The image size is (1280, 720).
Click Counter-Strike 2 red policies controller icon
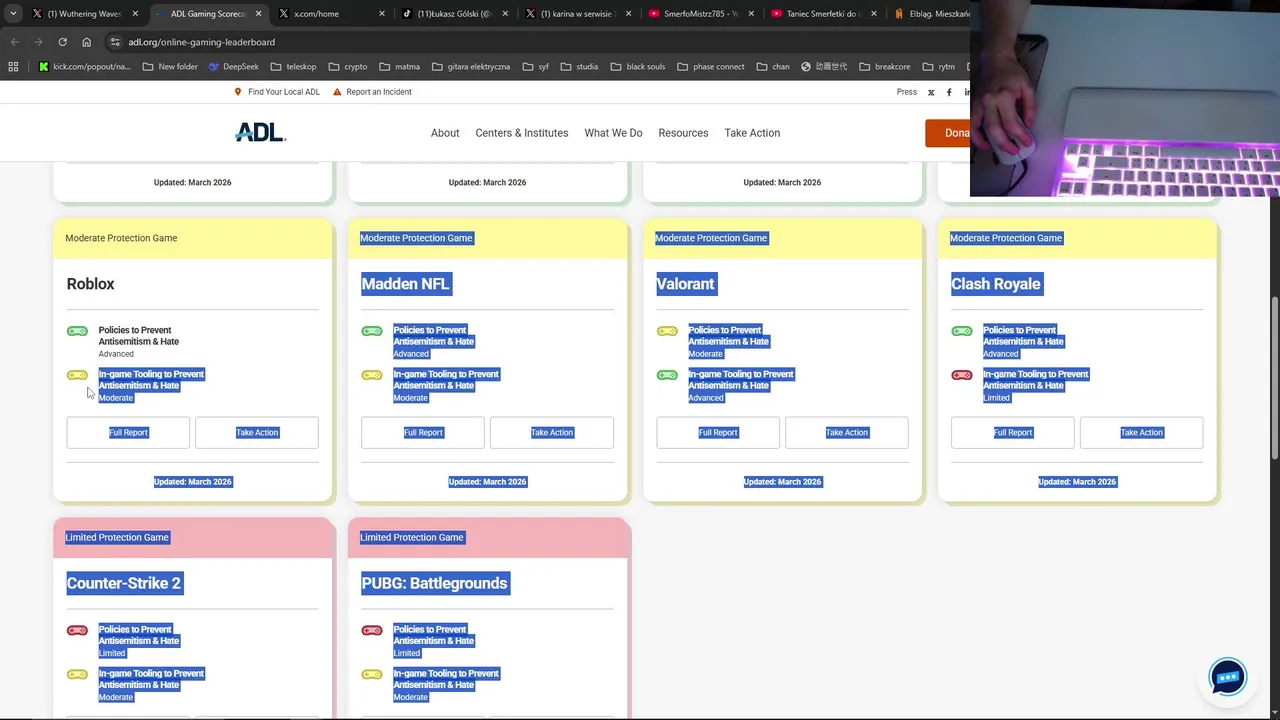point(77,630)
